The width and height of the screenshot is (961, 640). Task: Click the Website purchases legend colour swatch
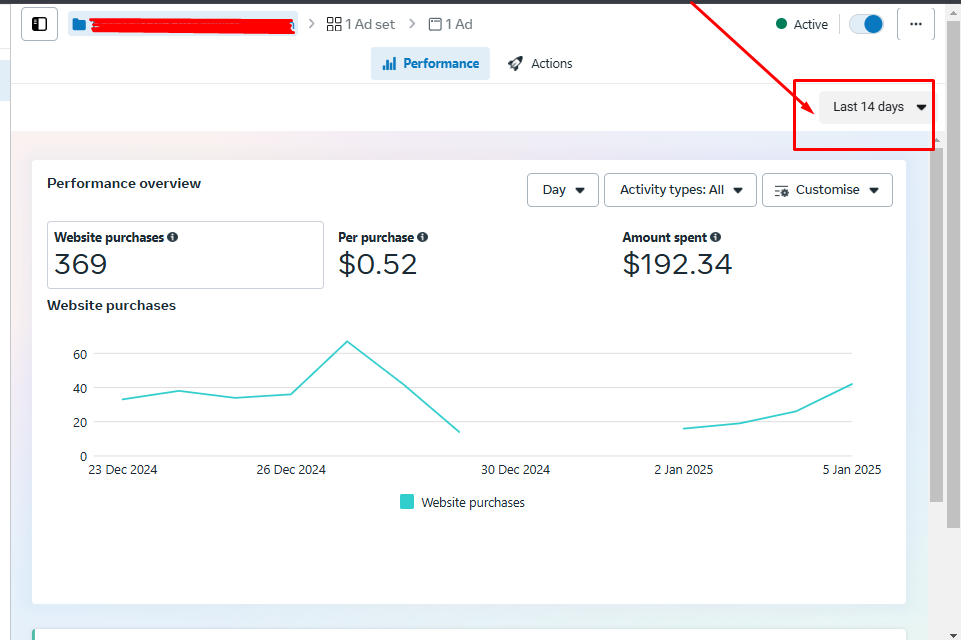[x=407, y=502]
